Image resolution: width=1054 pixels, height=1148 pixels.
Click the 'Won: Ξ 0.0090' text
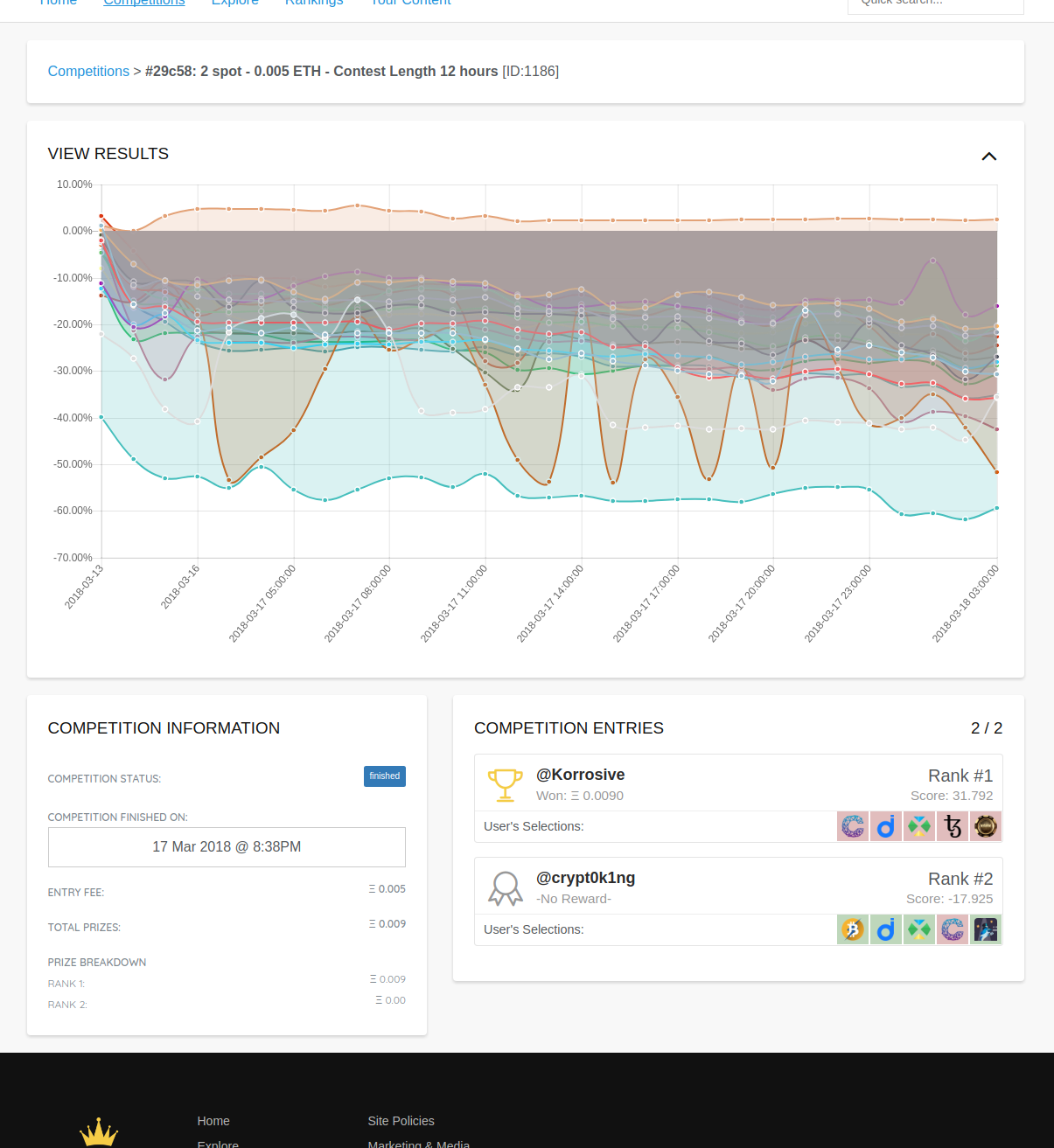click(580, 796)
